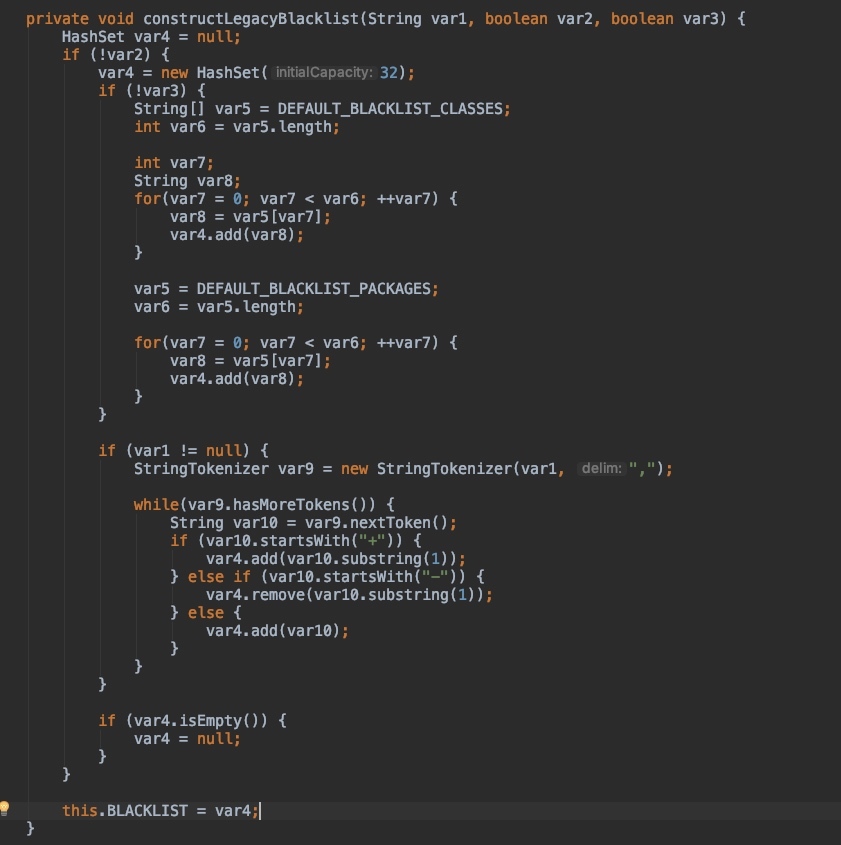Click the number 32 in HashSet constructor
Image resolution: width=841 pixels, height=845 pixels.
[390, 73]
